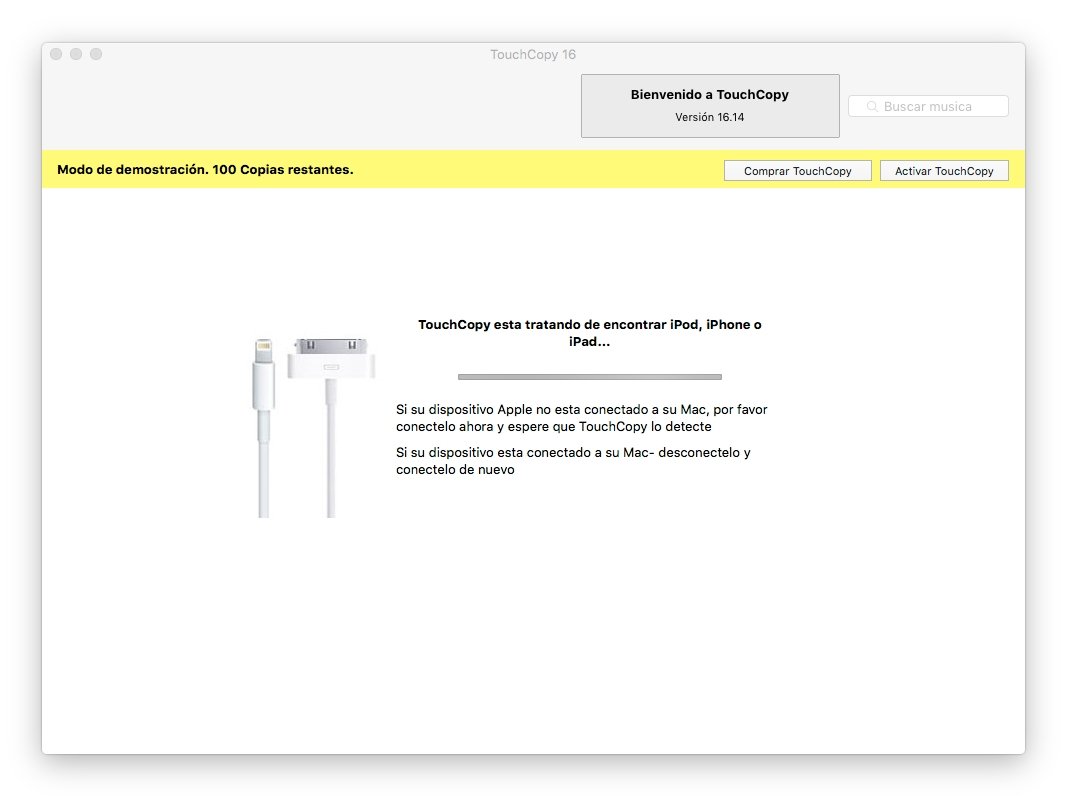Click the minimize window button
1084x796 pixels.
click(x=76, y=54)
